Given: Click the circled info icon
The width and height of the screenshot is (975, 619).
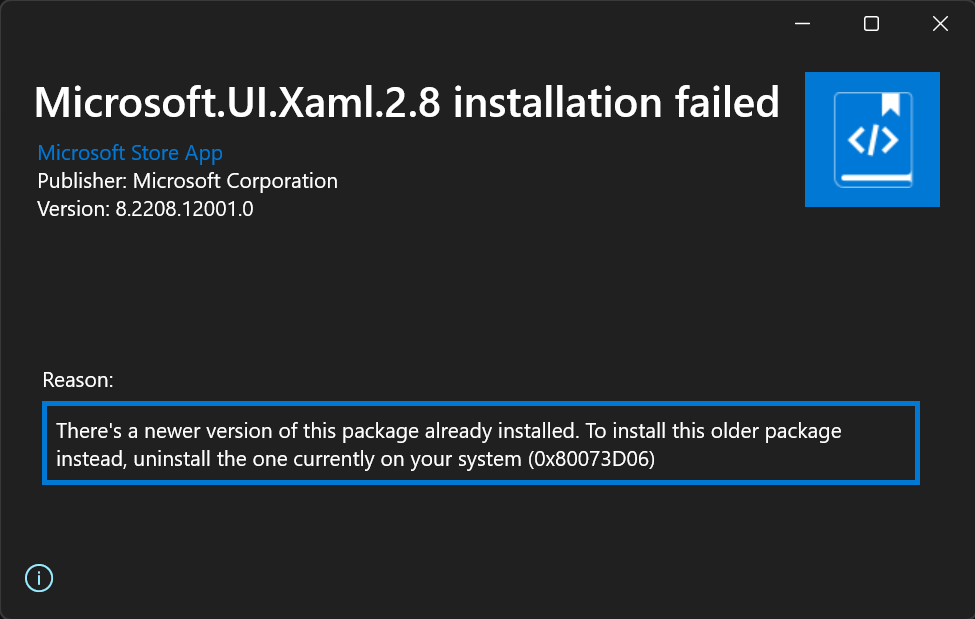Looking at the screenshot, I should [x=39, y=578].
